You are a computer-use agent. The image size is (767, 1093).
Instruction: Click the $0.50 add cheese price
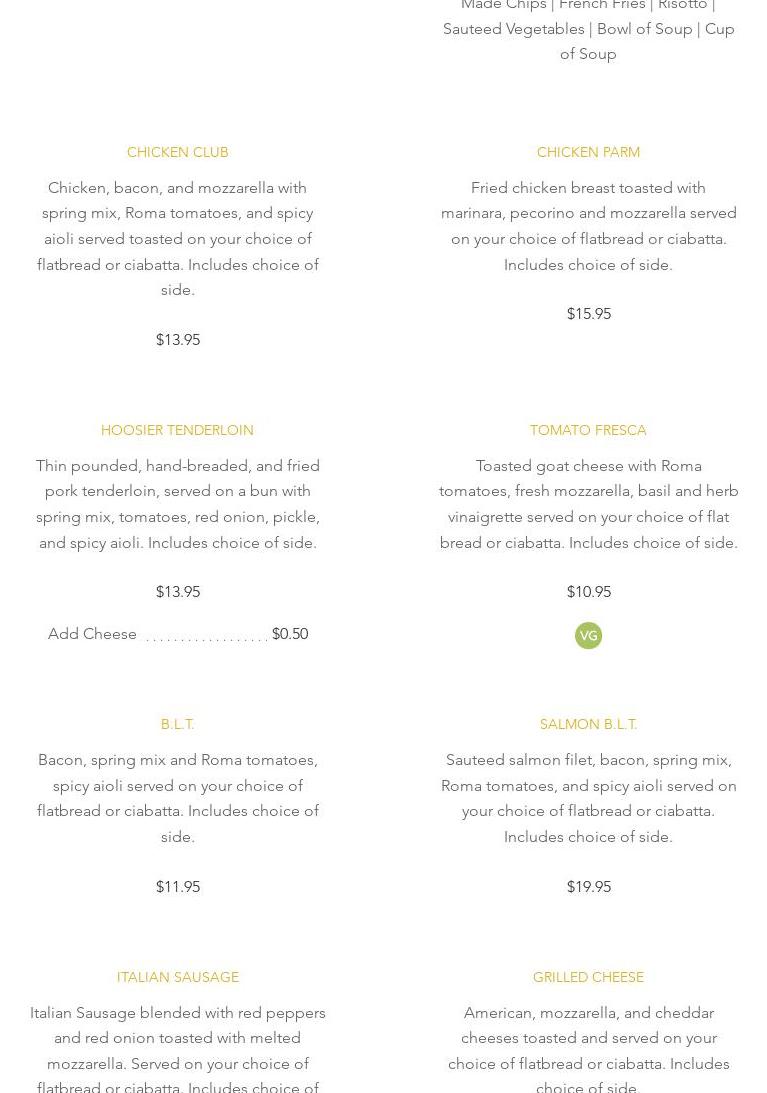tap(290, 634)
